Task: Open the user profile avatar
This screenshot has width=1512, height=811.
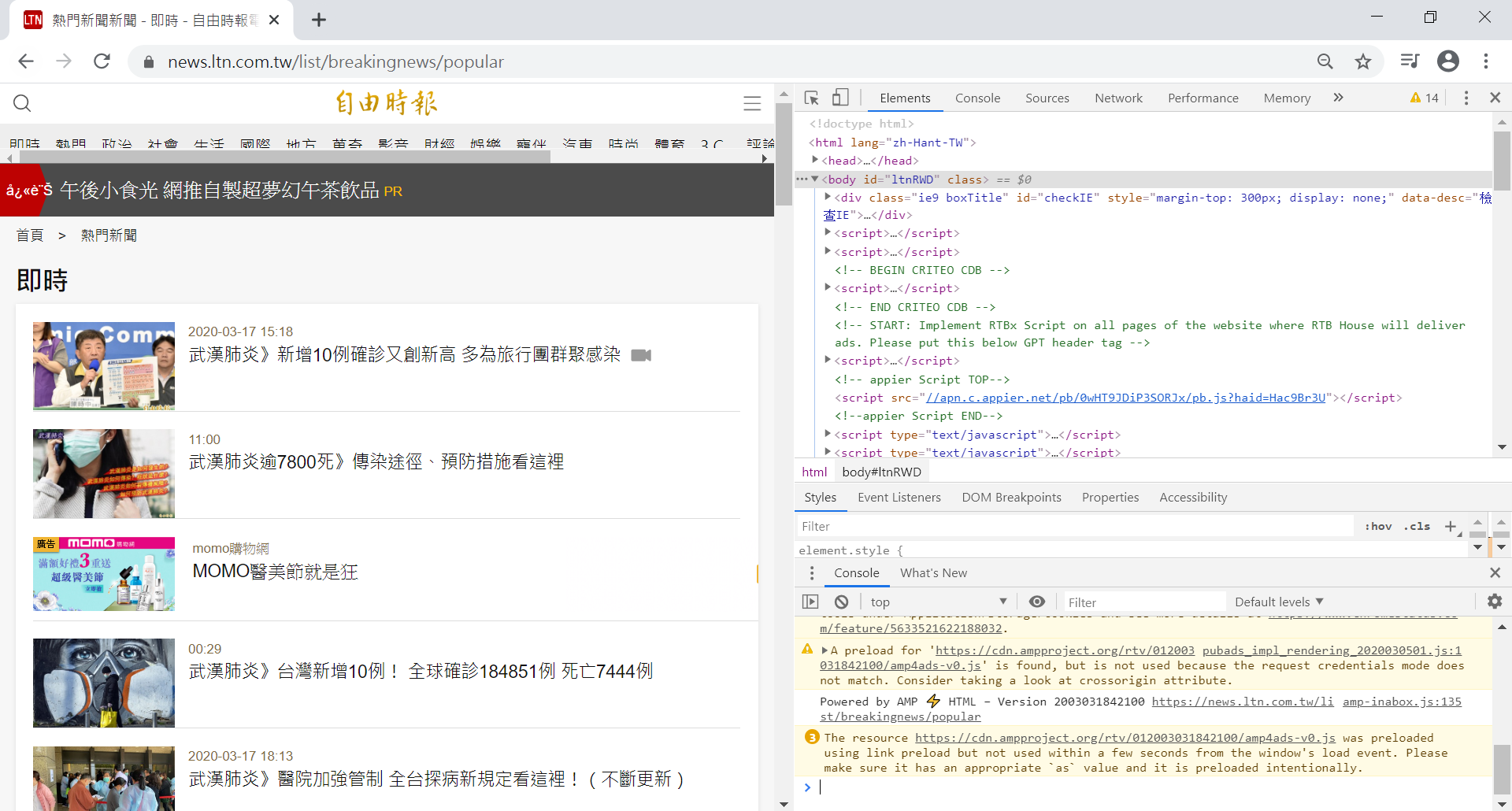Action: tap(1447, 61)
